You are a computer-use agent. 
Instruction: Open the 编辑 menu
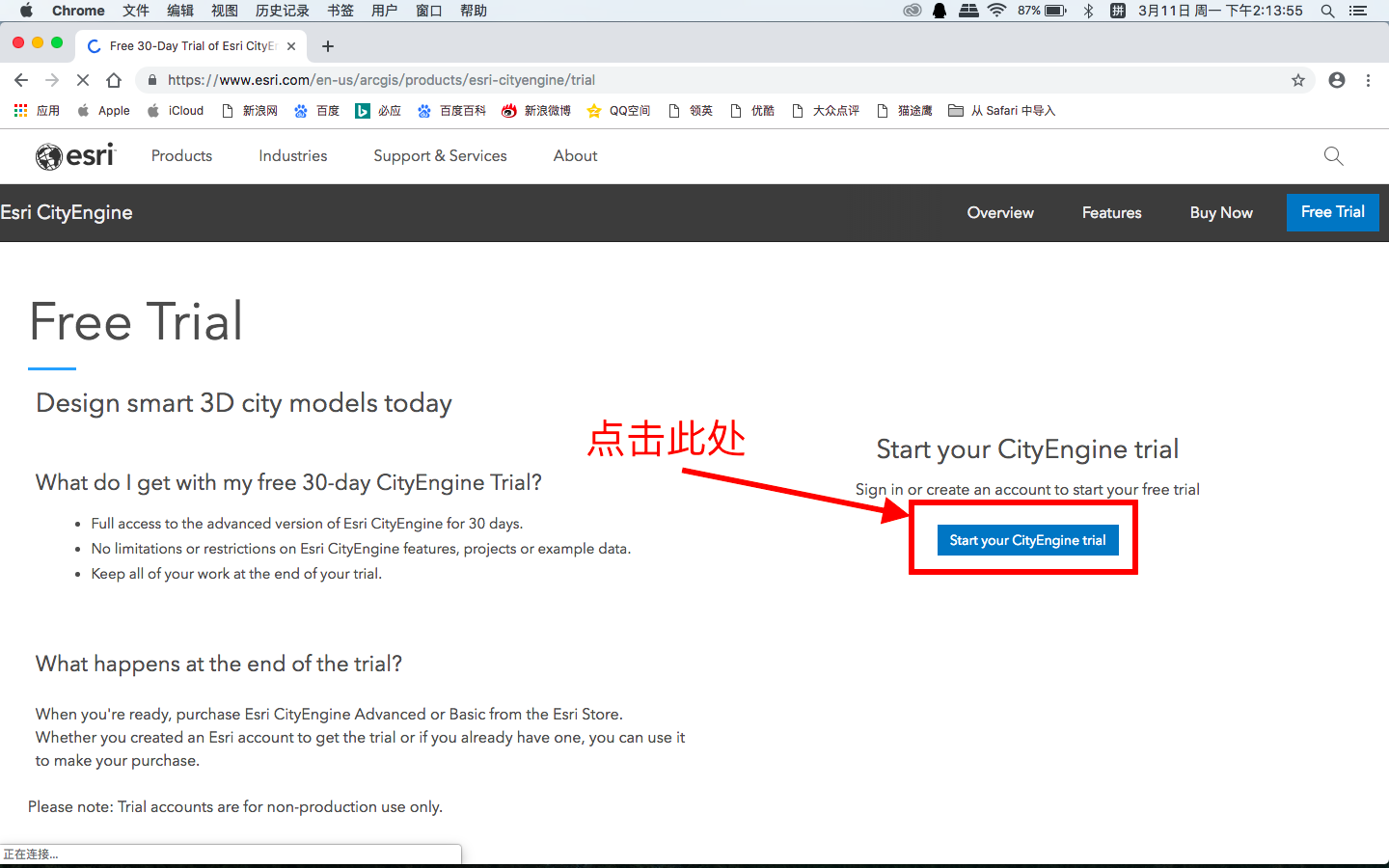180,11
